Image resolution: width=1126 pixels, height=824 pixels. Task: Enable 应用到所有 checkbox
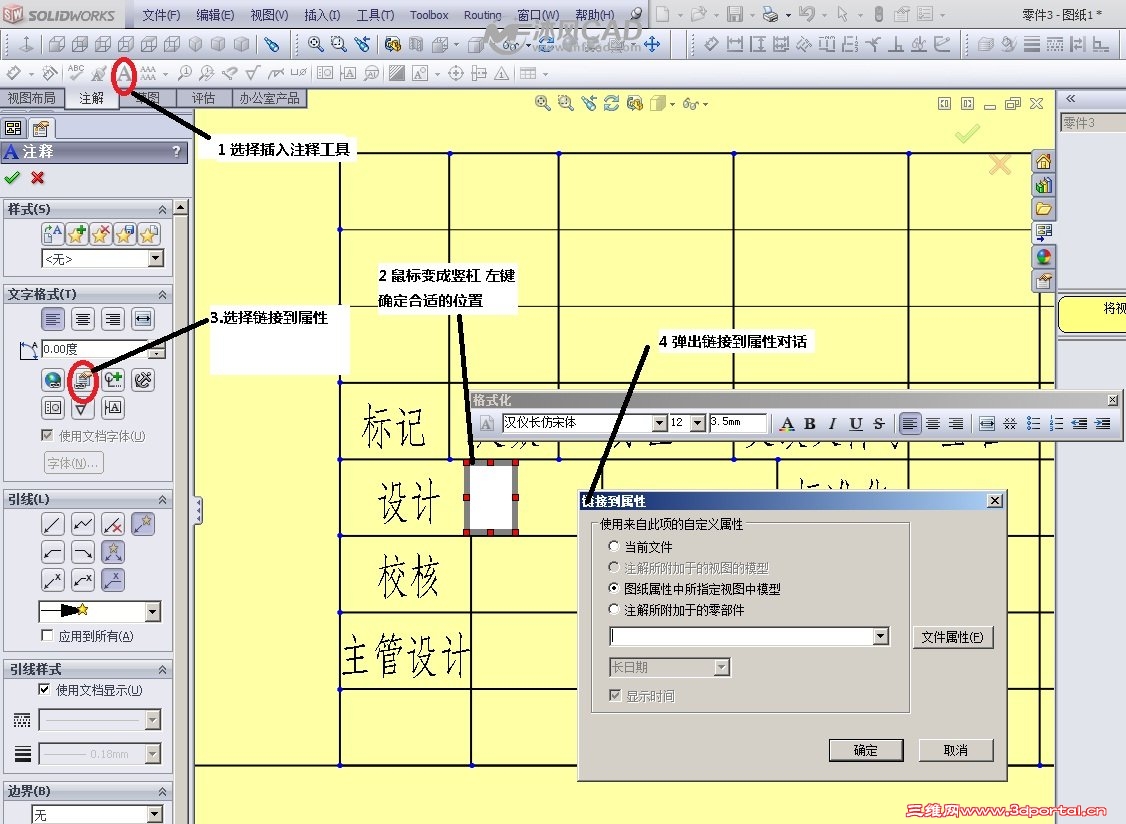tap(47, 636)
